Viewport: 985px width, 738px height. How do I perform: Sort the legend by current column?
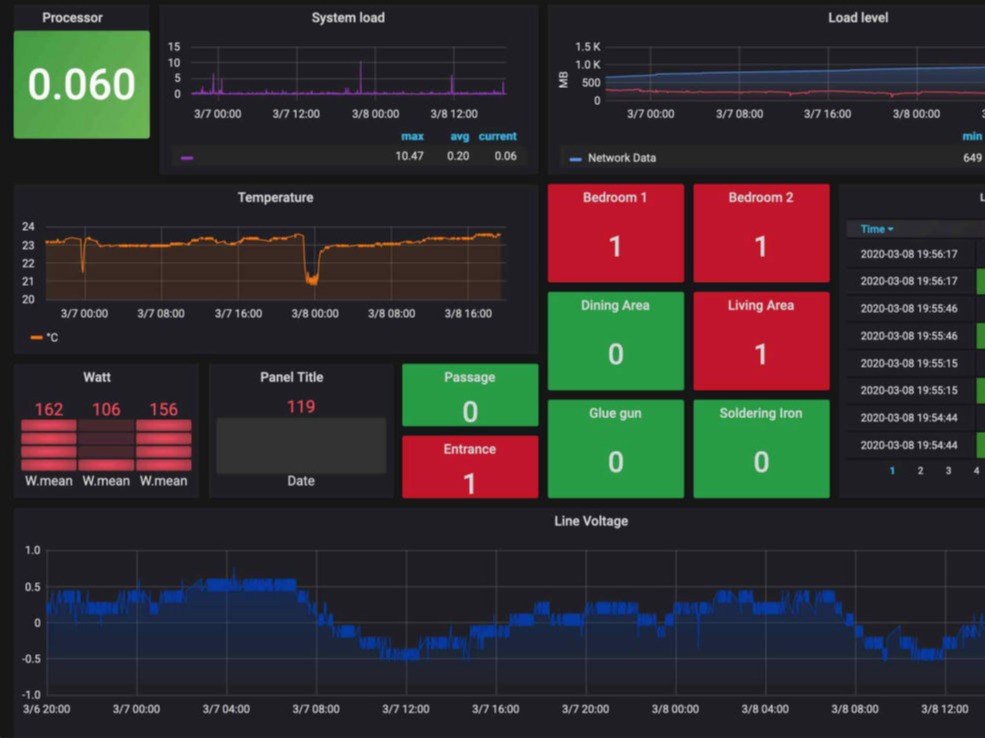click(x=497, y=136)
